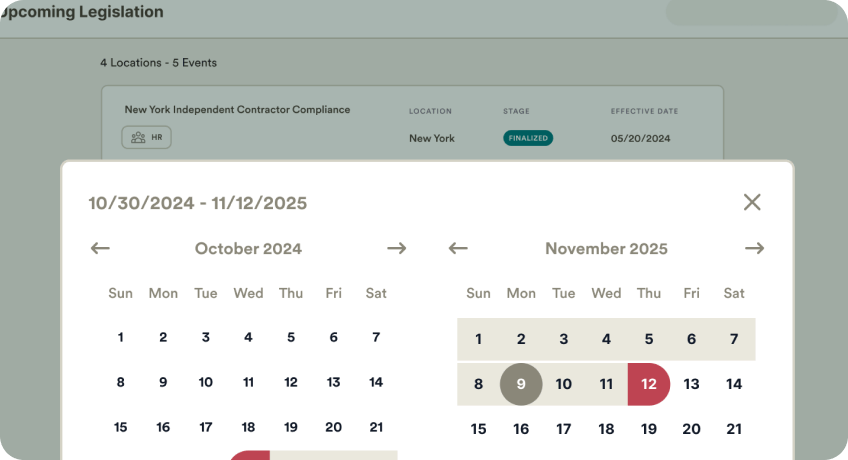Go to next month on October calendar
The height and width of the screenshot is (460, 848).
[397, 248]
